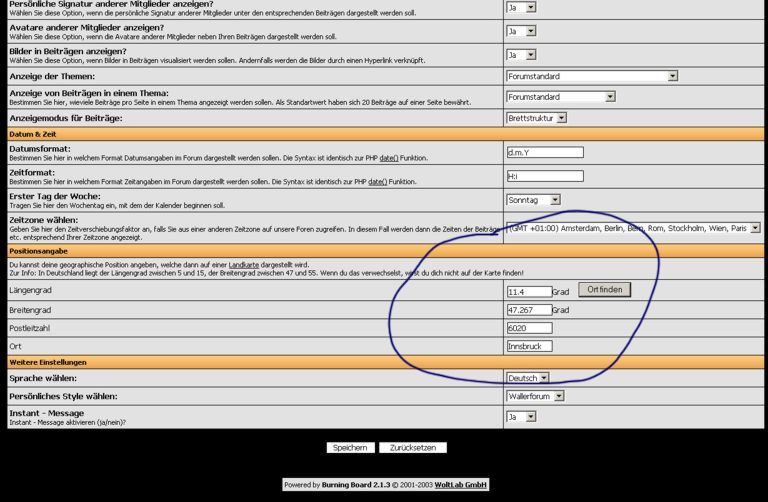Open the personal signature display dropdown

(521, 7)
